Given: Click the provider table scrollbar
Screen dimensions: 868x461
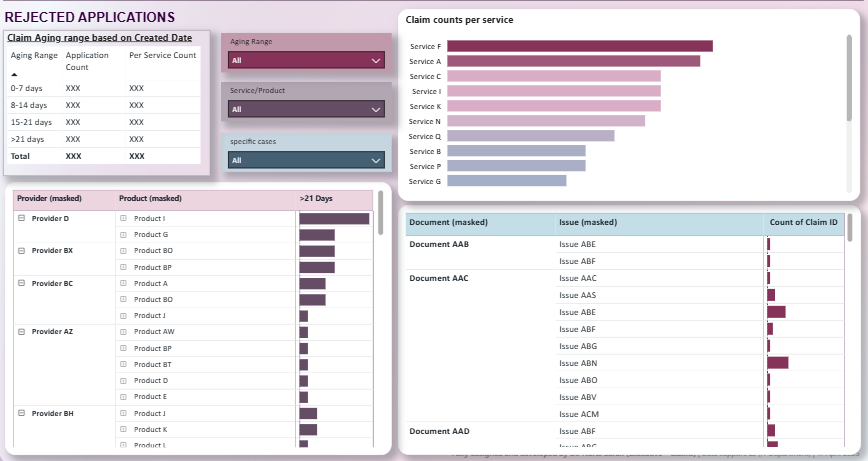Looking at the screenshot, I should 380,213.
